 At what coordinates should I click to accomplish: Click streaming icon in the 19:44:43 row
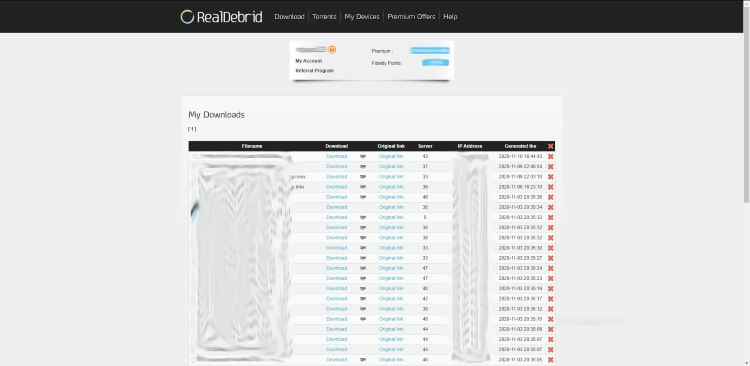coord(363,156)
